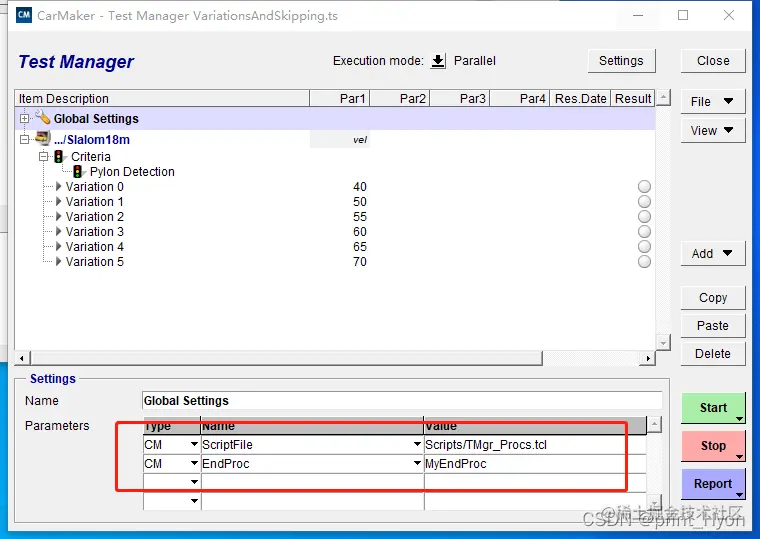This screenshot has height=539, width=760.
Task: Click the Copy button
Action: 713,298
